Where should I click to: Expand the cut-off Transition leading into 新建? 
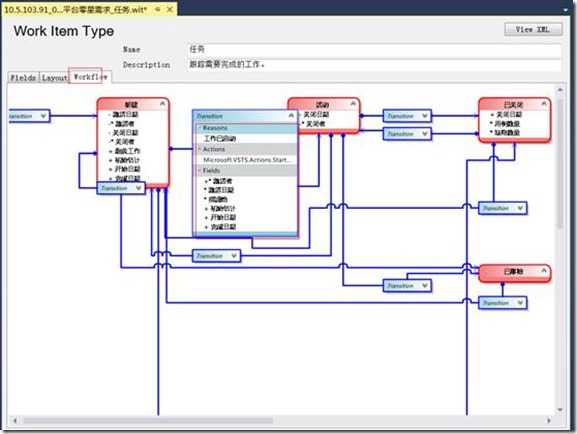(43, 116)
